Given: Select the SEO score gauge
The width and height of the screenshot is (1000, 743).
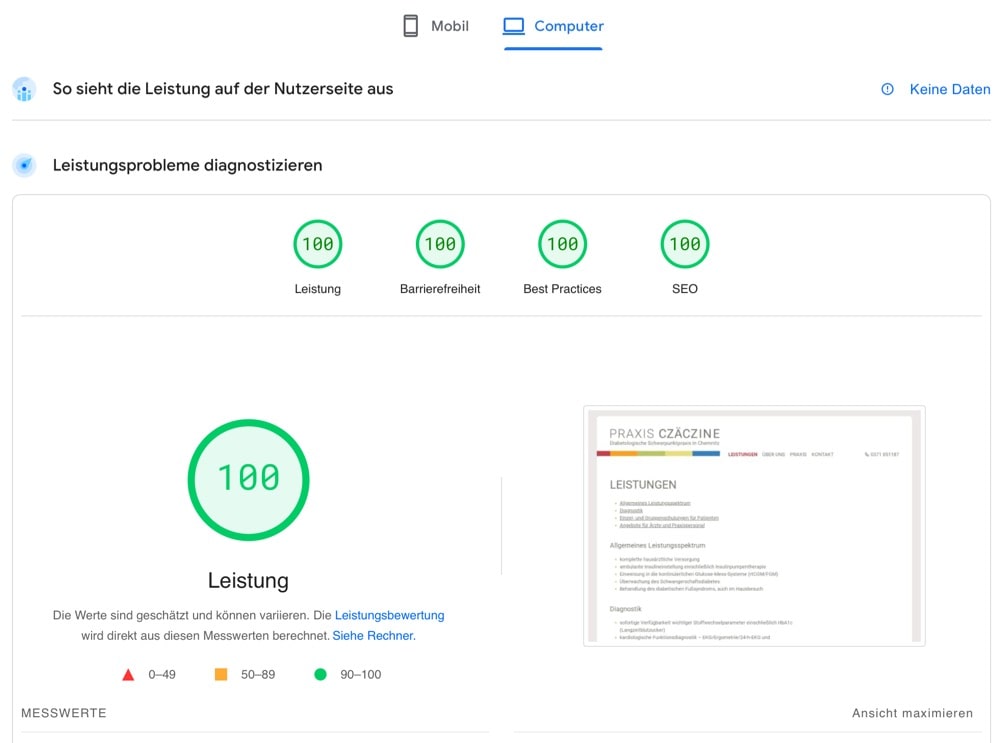Looking at the screenshot, I should (685, 244).
